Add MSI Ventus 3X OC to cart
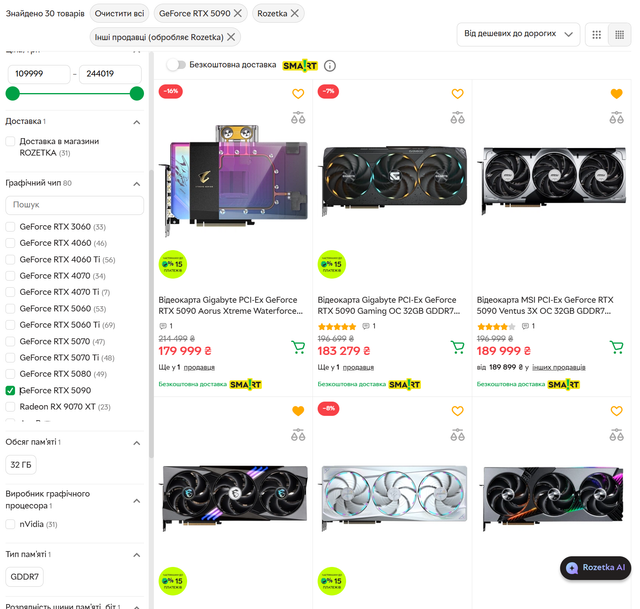 coord(616,347)
